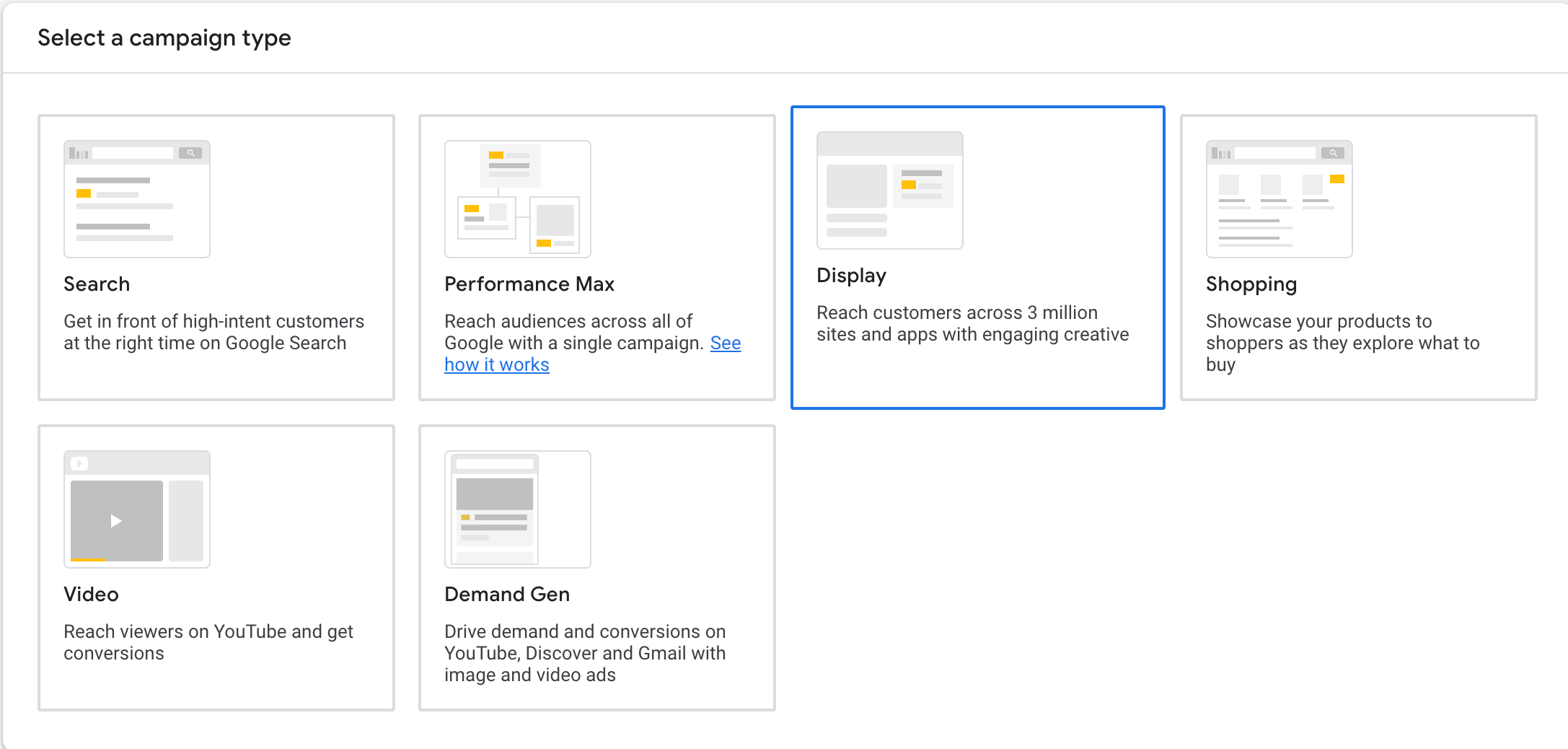Select the Search campaign illustration icon

(137, 199)
